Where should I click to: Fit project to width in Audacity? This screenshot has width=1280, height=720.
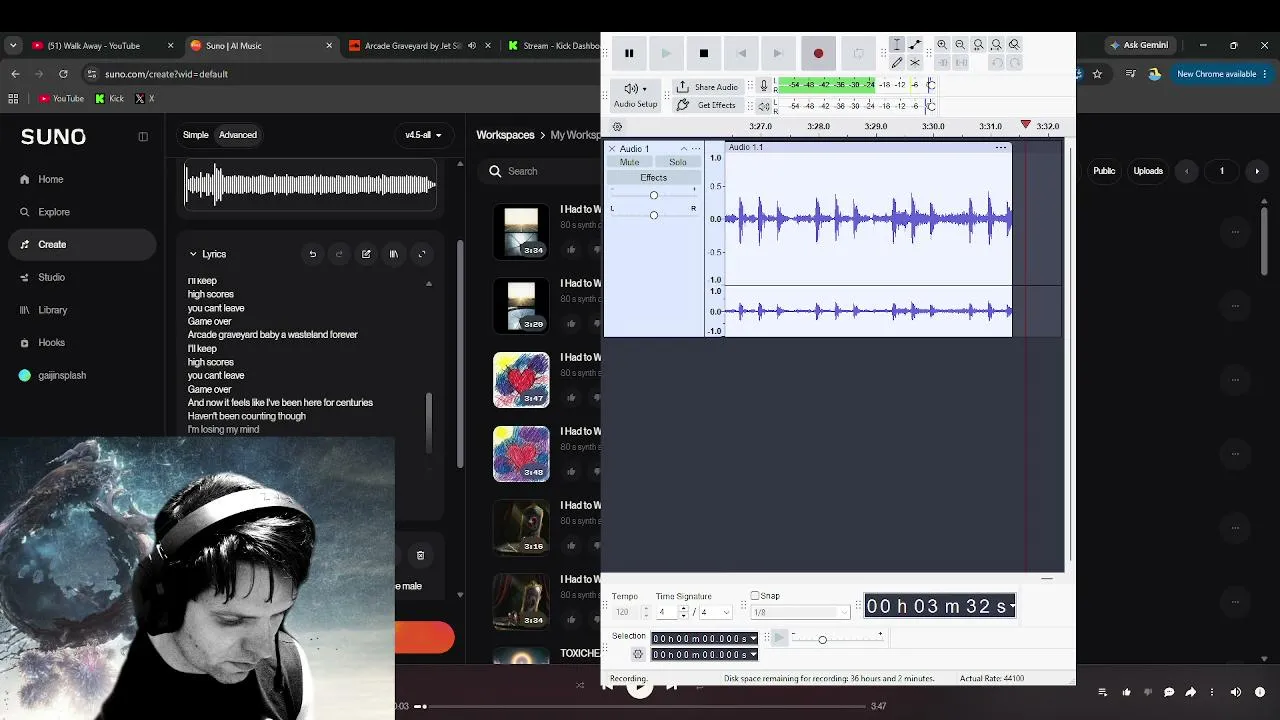996,45
